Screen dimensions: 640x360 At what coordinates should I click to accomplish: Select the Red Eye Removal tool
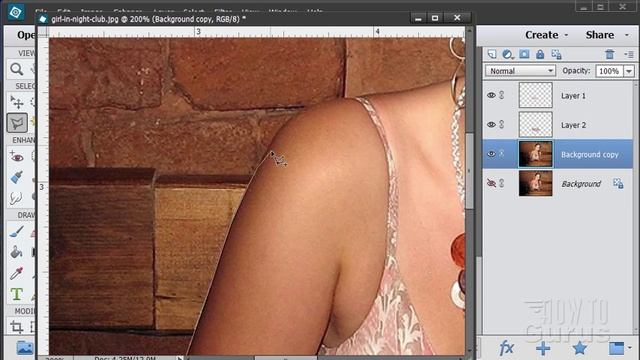click(17, 157)
